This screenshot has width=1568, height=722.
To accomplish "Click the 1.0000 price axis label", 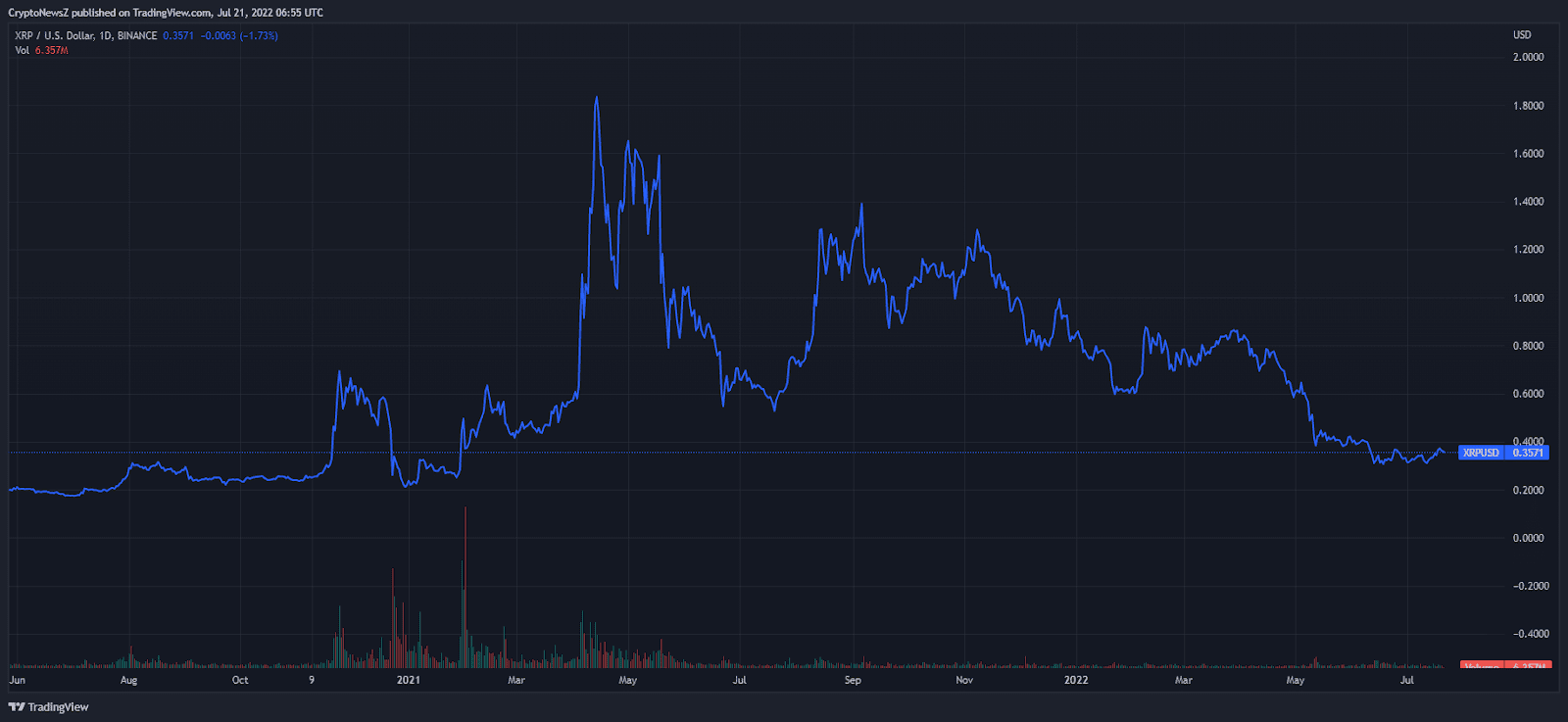I will click(1529, 298).
